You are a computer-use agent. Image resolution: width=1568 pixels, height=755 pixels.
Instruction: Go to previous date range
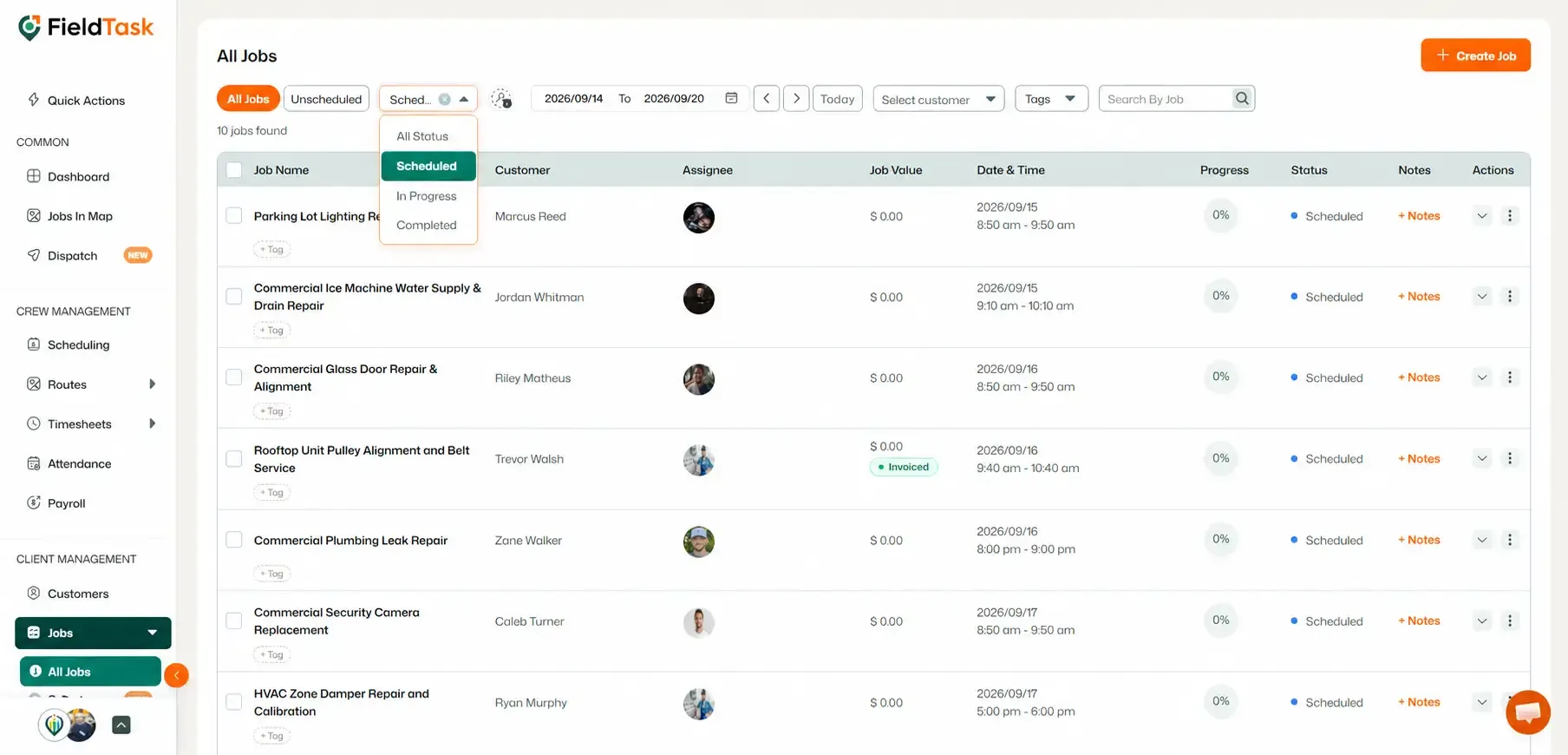pyautogui.click(x=767, y=99)
